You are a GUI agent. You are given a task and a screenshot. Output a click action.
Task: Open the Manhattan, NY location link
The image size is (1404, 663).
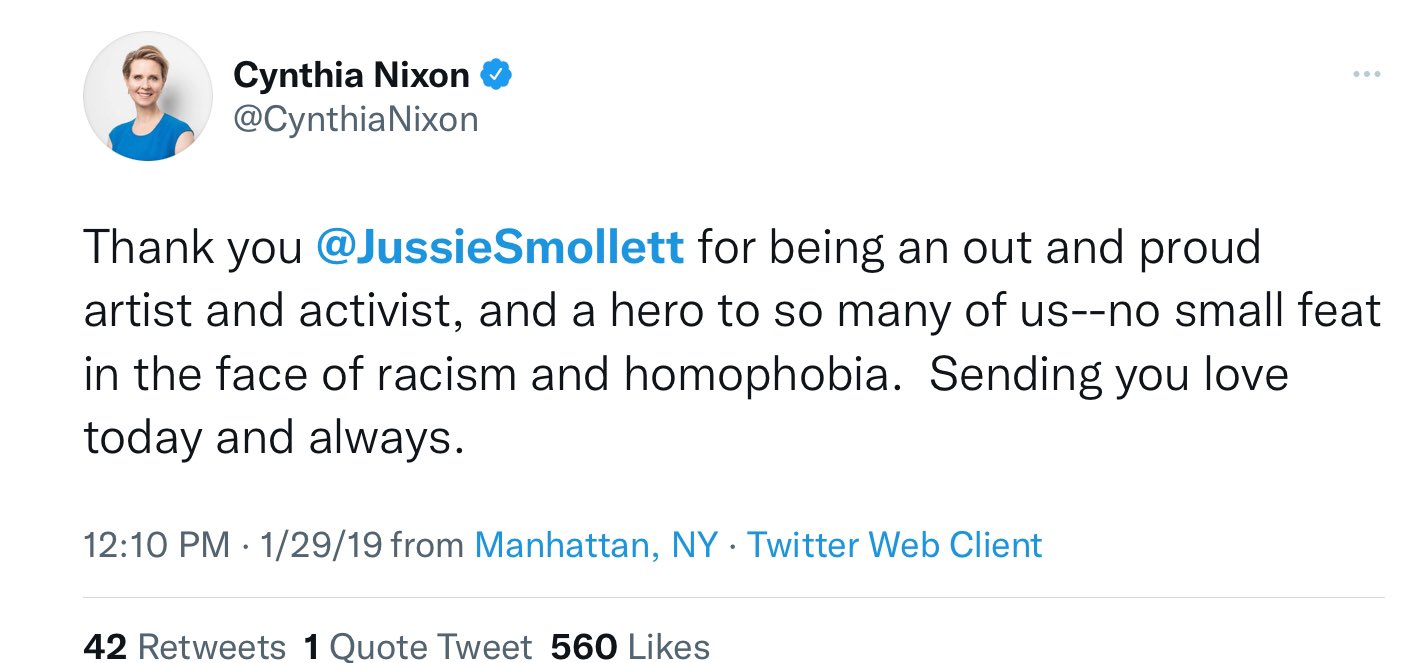click(596, 545)
